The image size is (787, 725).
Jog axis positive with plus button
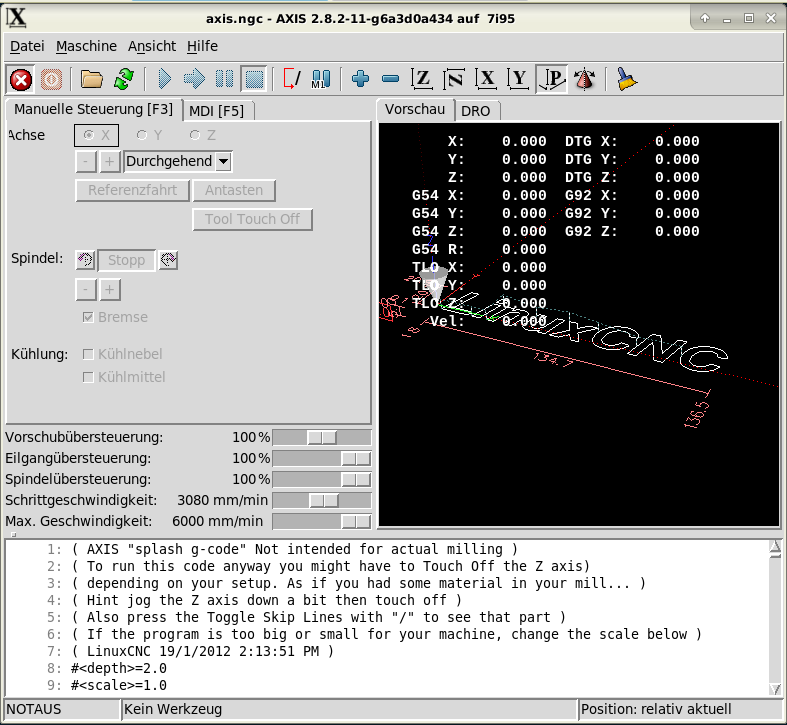[109, 162]
